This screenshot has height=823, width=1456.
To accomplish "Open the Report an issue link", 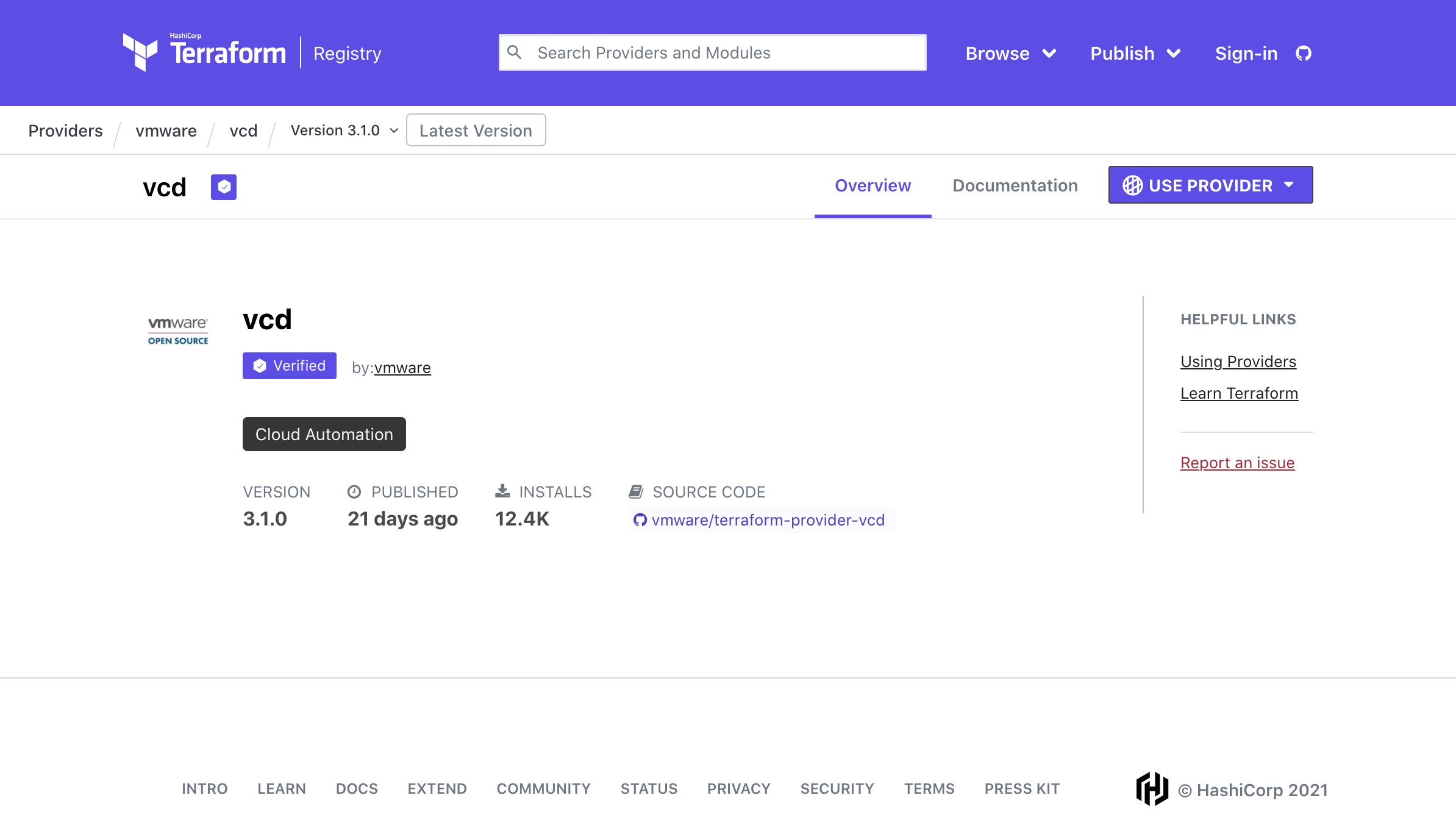I will coord(1237,463).
